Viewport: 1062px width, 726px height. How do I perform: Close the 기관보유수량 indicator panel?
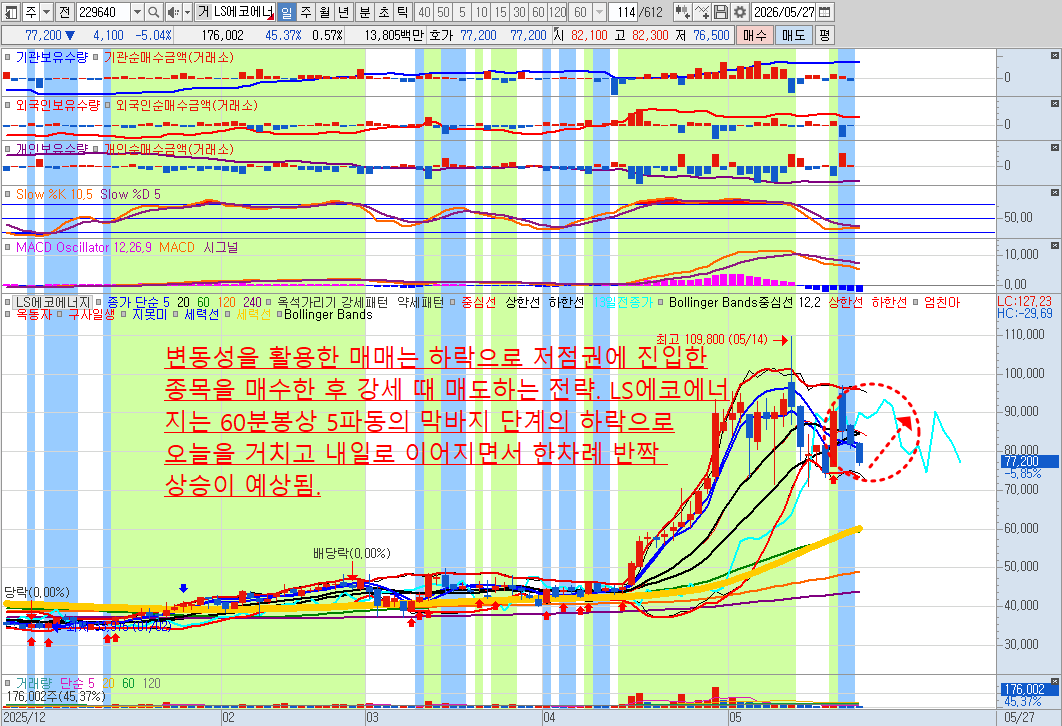(x=1055, y=56)
